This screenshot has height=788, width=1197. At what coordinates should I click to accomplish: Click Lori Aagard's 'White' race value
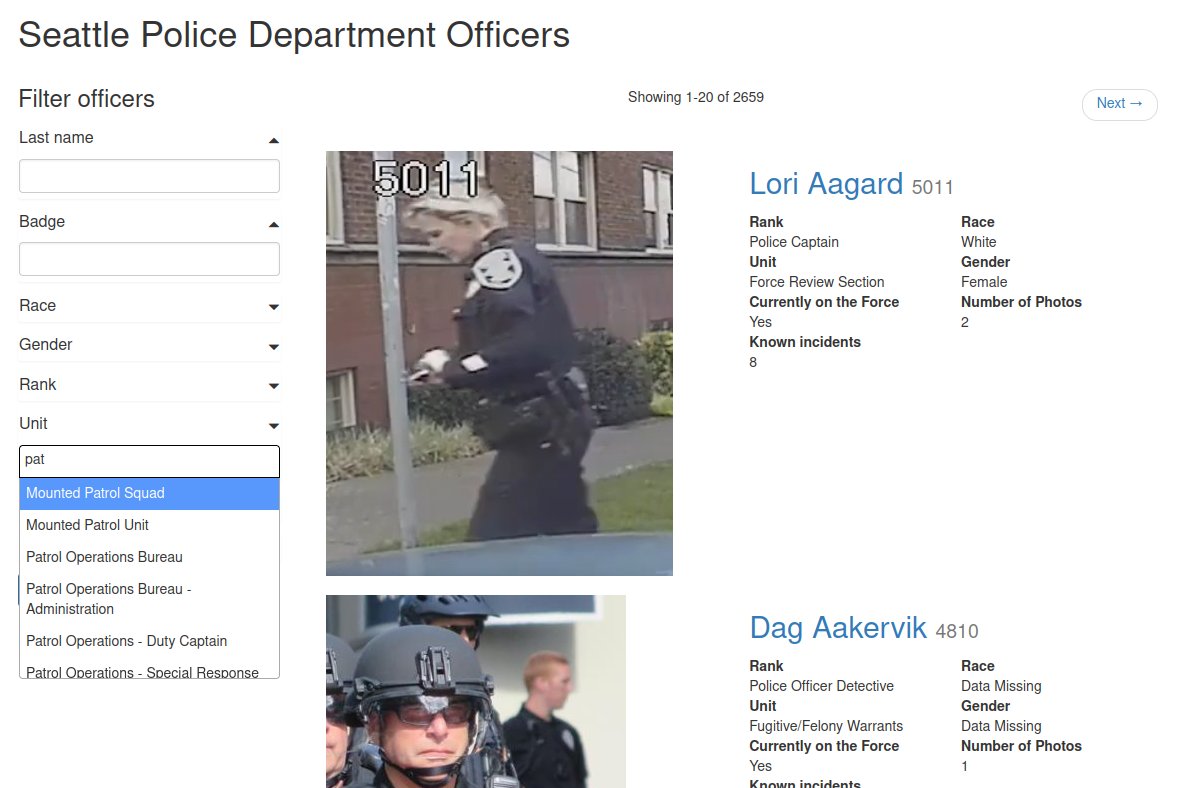pyautogui.click(x=979, y=242)
